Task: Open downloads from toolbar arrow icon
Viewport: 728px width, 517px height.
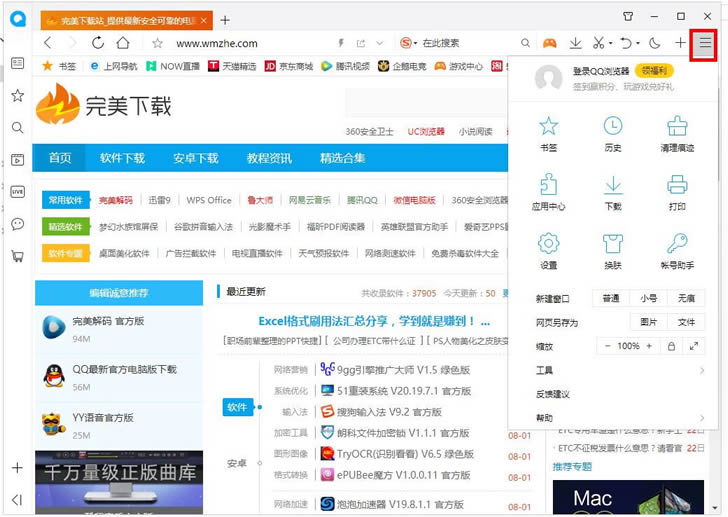Action: click(x=575, y=43)
